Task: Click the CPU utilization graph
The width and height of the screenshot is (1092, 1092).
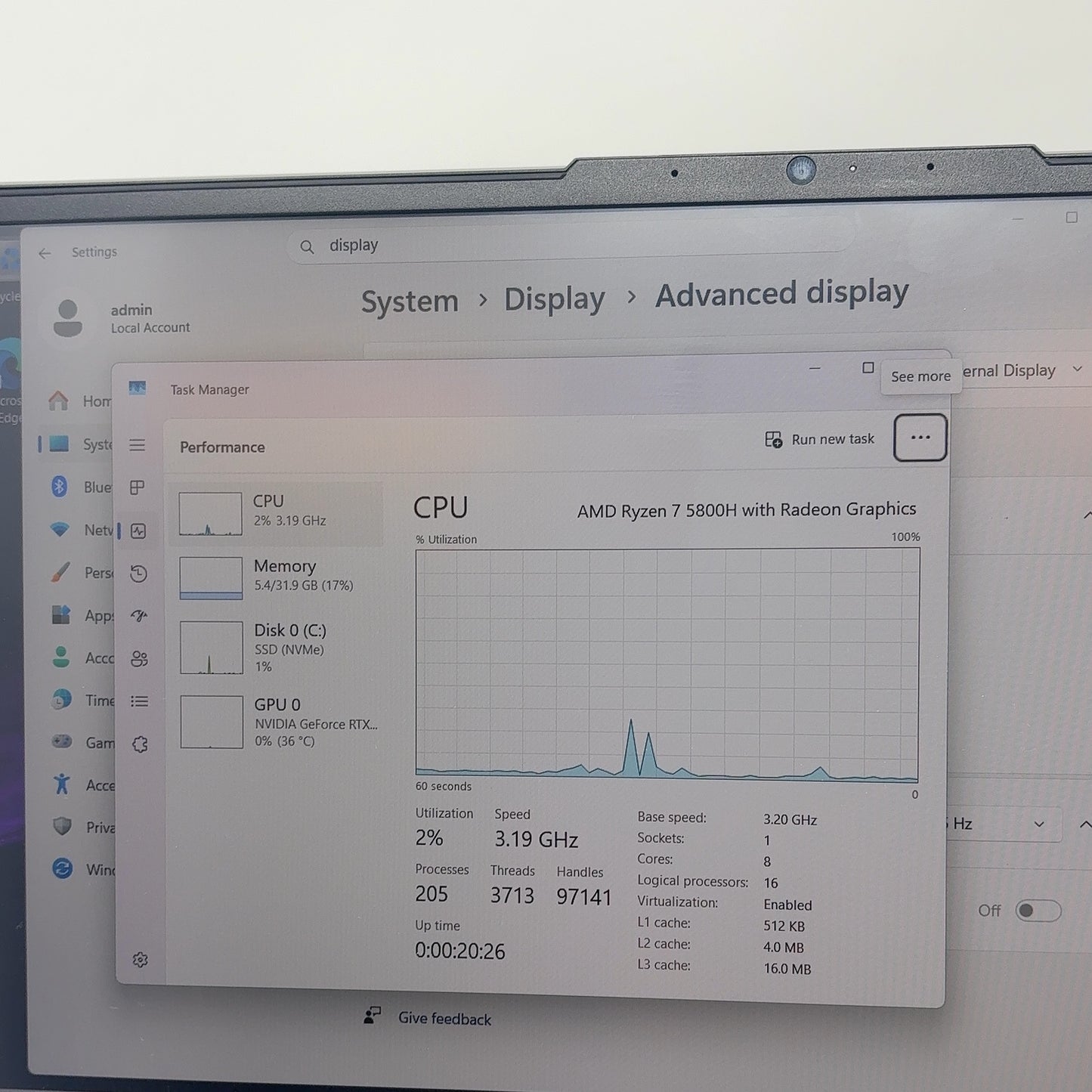Action: [667, 665]
